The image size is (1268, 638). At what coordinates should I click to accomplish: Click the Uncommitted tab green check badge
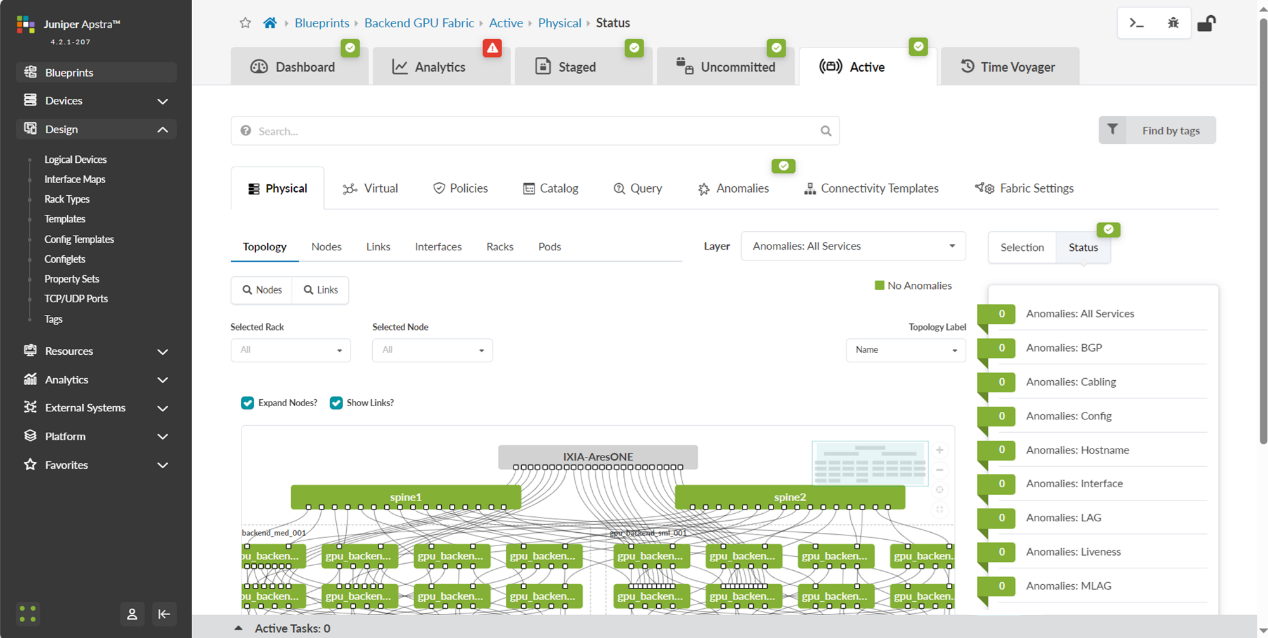[x=777, y=47]
